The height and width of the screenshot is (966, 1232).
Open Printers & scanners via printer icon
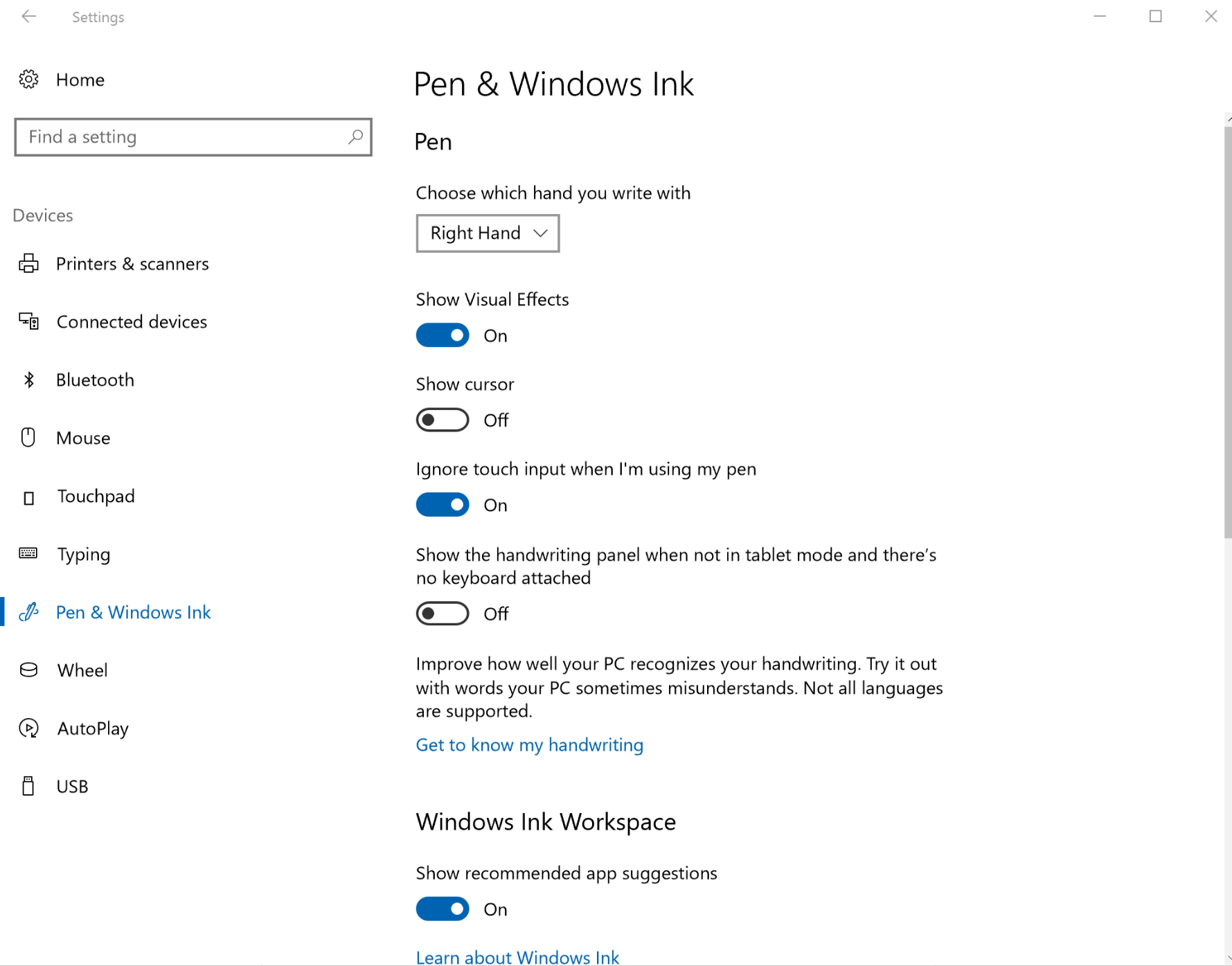coord(28,264)
